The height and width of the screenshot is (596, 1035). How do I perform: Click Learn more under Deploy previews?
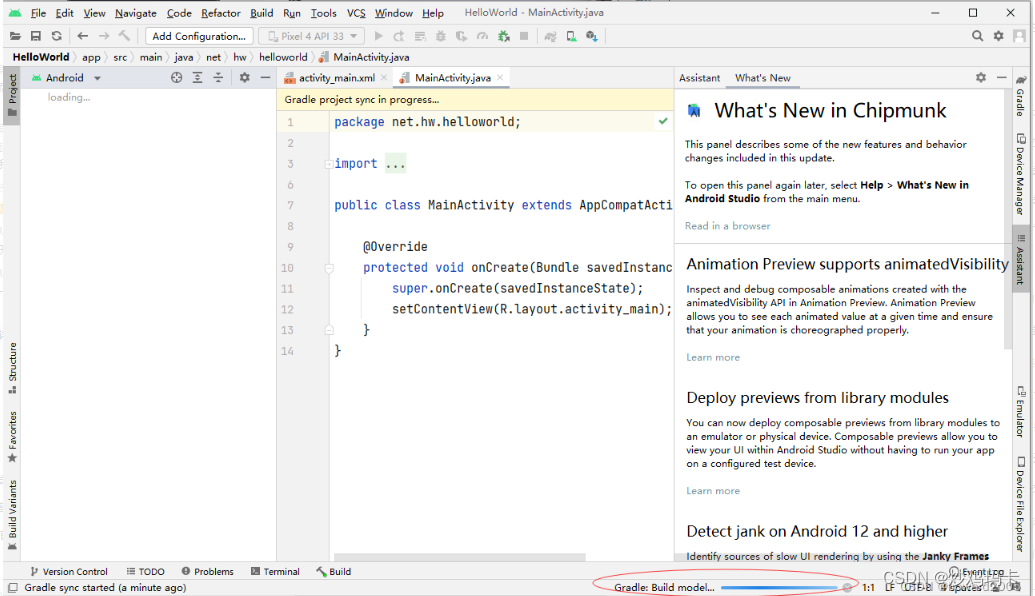pos(713,490)
